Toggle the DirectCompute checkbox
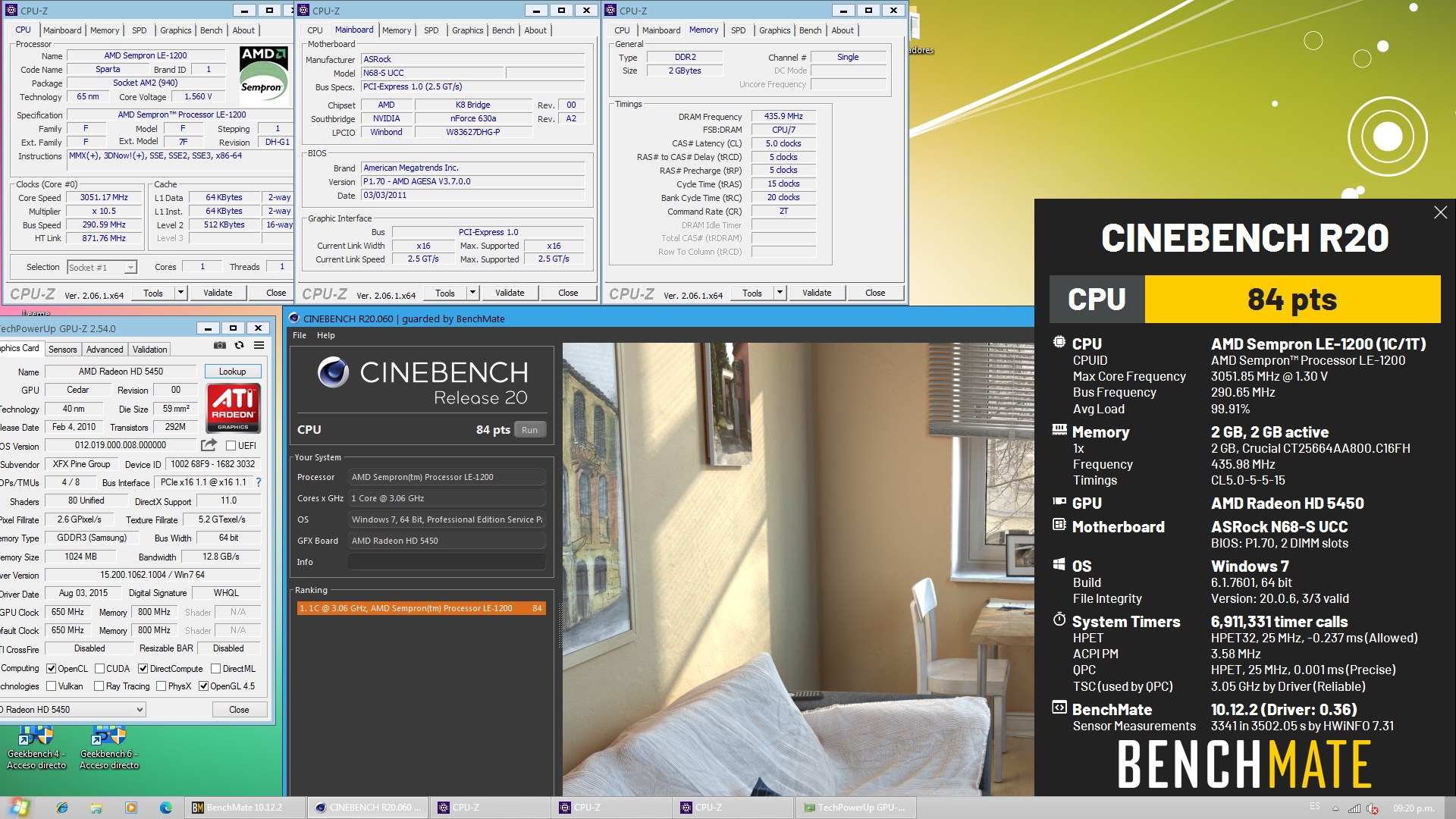Image resolution: width=1456 pixels, height=819 pixels. pos(143,669)
